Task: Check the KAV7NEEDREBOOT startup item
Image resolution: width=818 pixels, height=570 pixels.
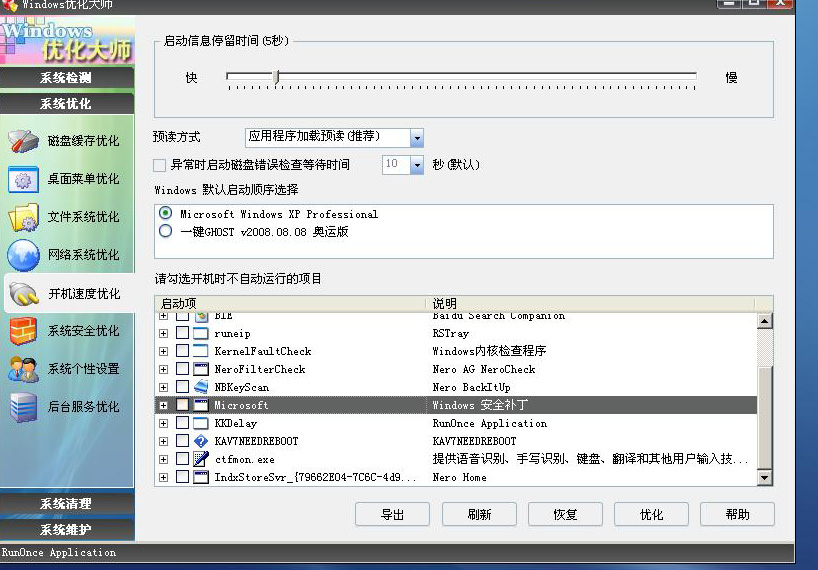Action: [x=182, y=441]
